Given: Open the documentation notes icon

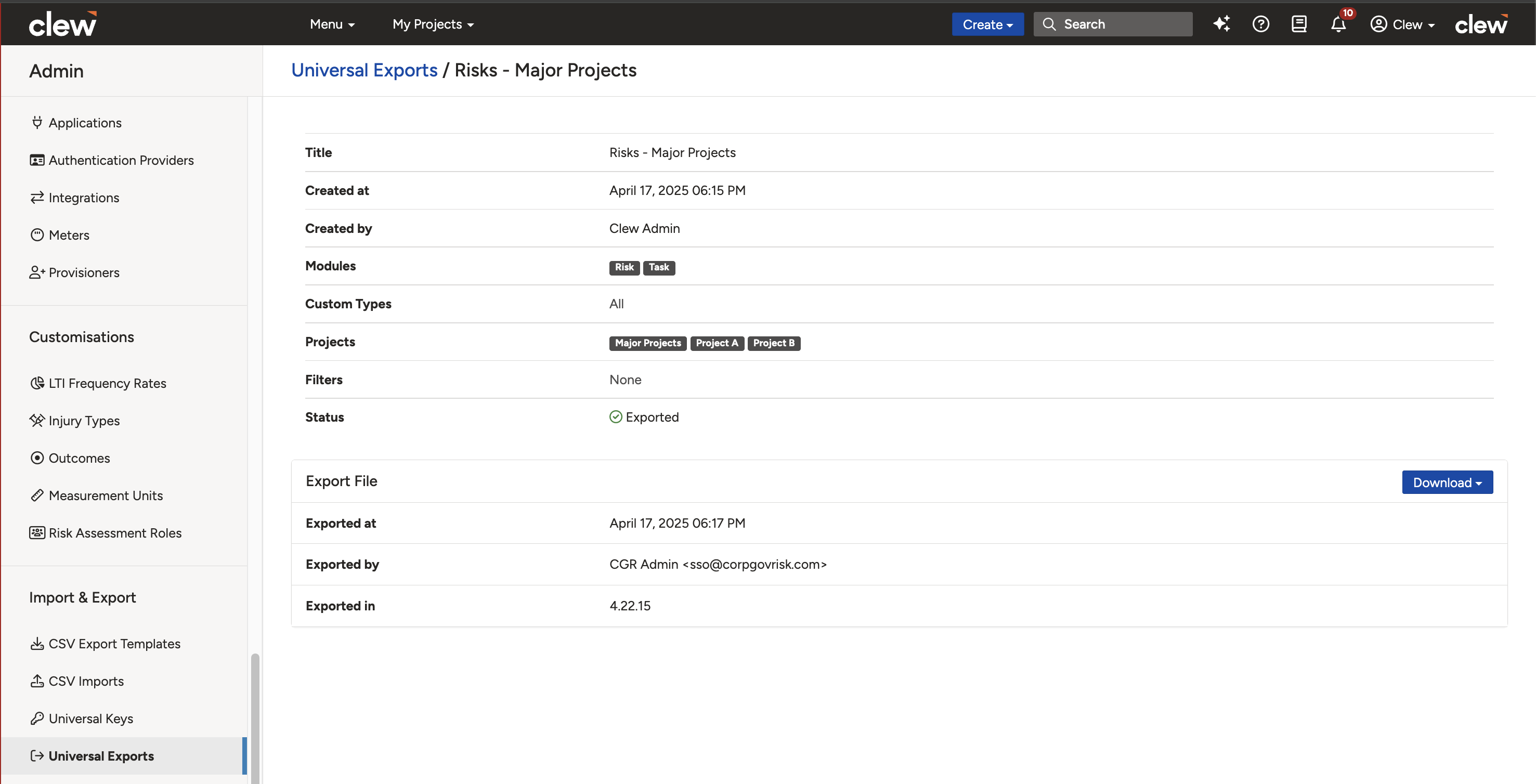Looking at the screenshot, I should pyautogui.click(x=1299, y=24).
